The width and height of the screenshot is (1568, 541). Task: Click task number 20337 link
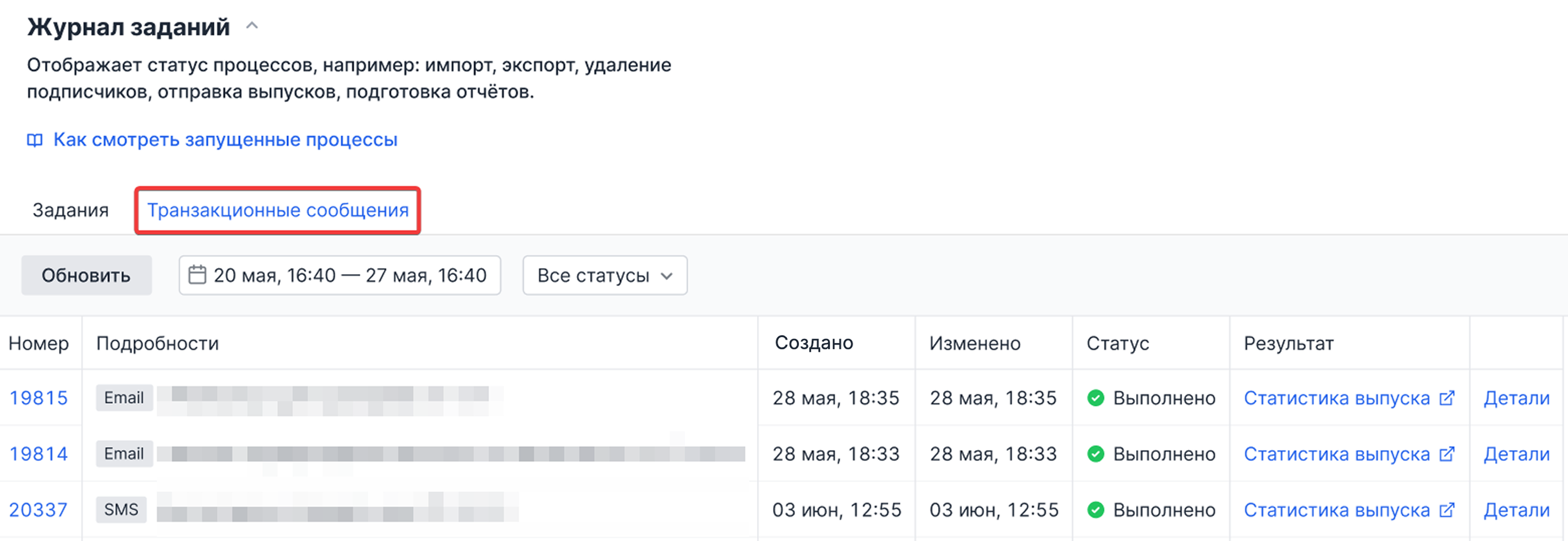(x=39, y=509)
